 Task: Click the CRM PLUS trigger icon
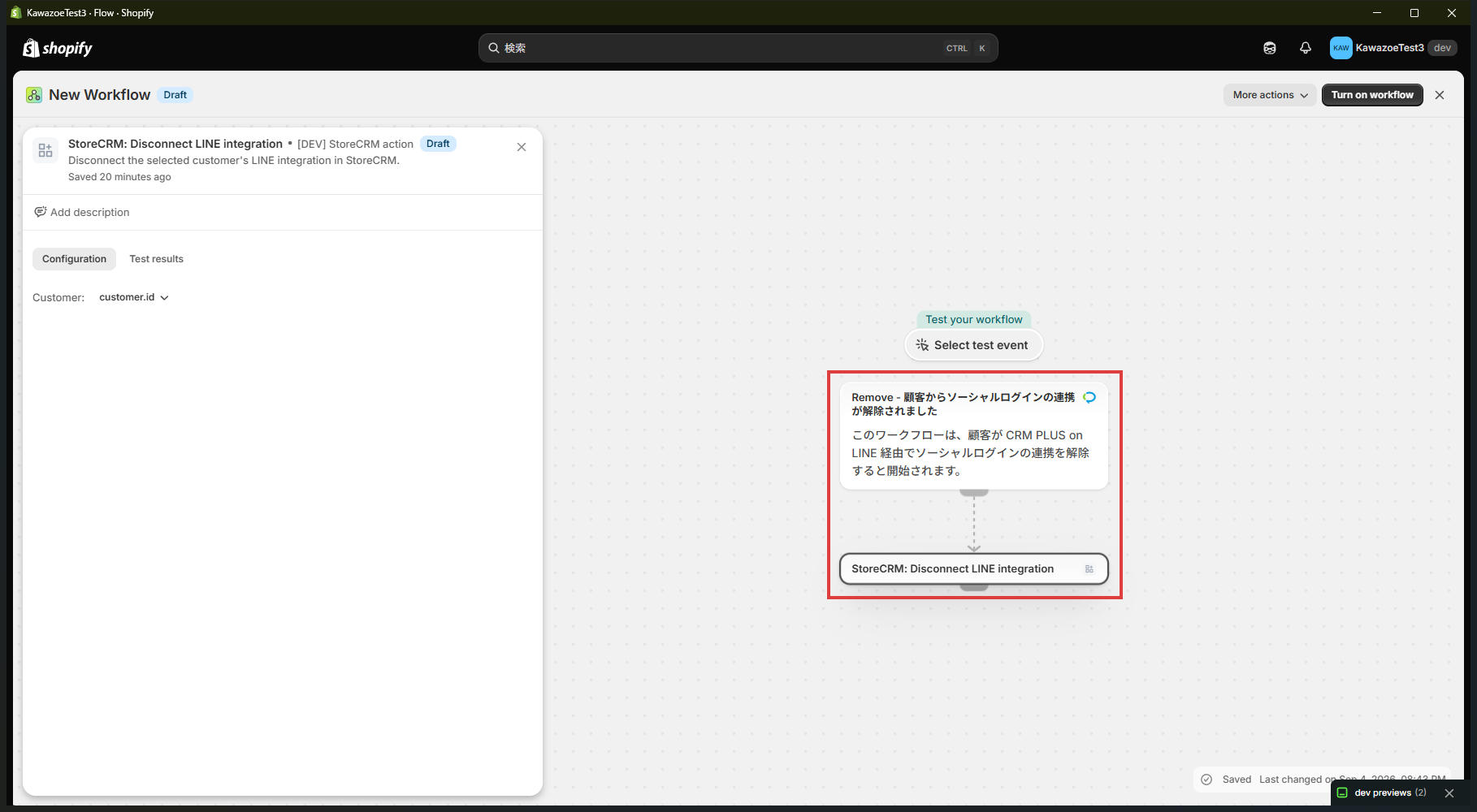[x=1089, y=397]
